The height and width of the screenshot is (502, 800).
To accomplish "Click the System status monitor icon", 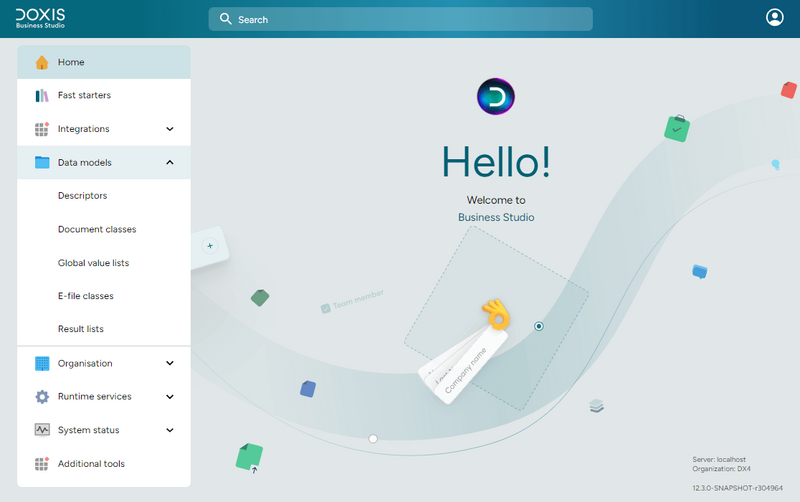I will coord(42,430).
